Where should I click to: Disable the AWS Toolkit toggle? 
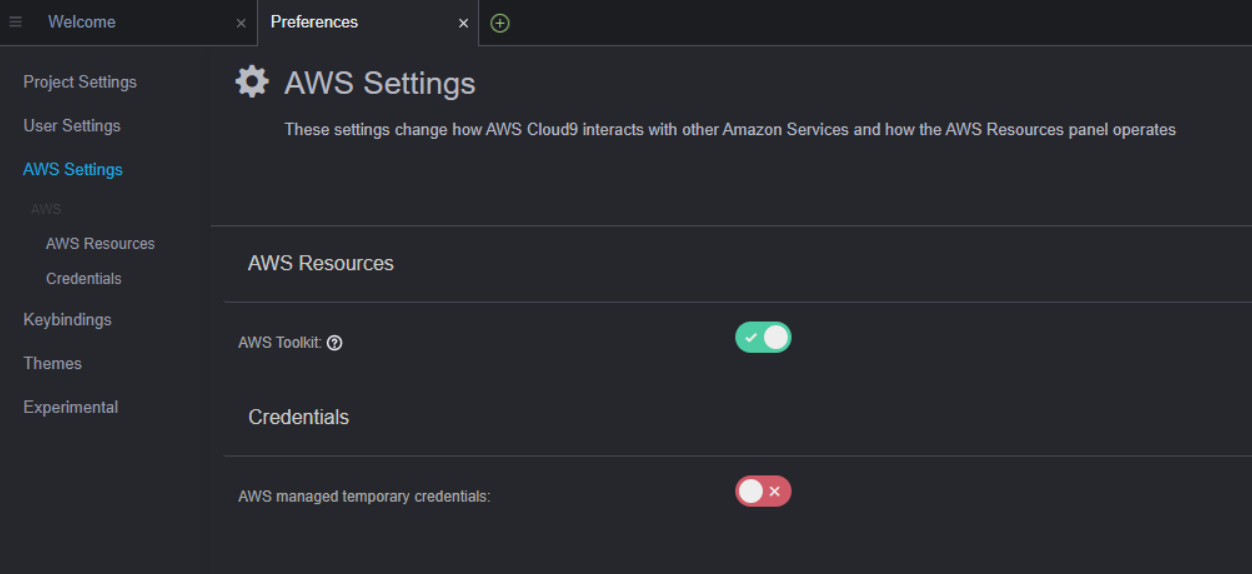coord(763,338)
